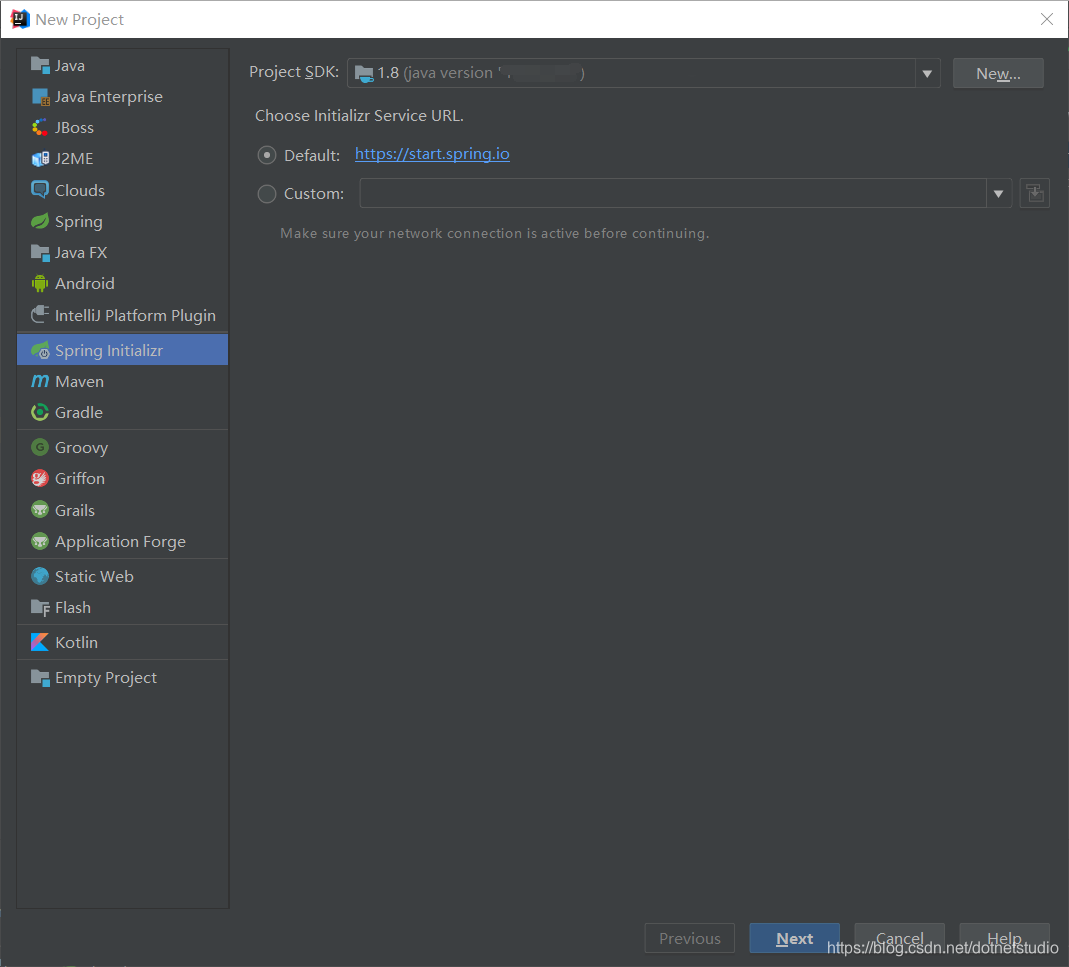1069x967 pixels.
Task: Click the New... SDK button
Action: pyautogui.click(x=998, y=73)
